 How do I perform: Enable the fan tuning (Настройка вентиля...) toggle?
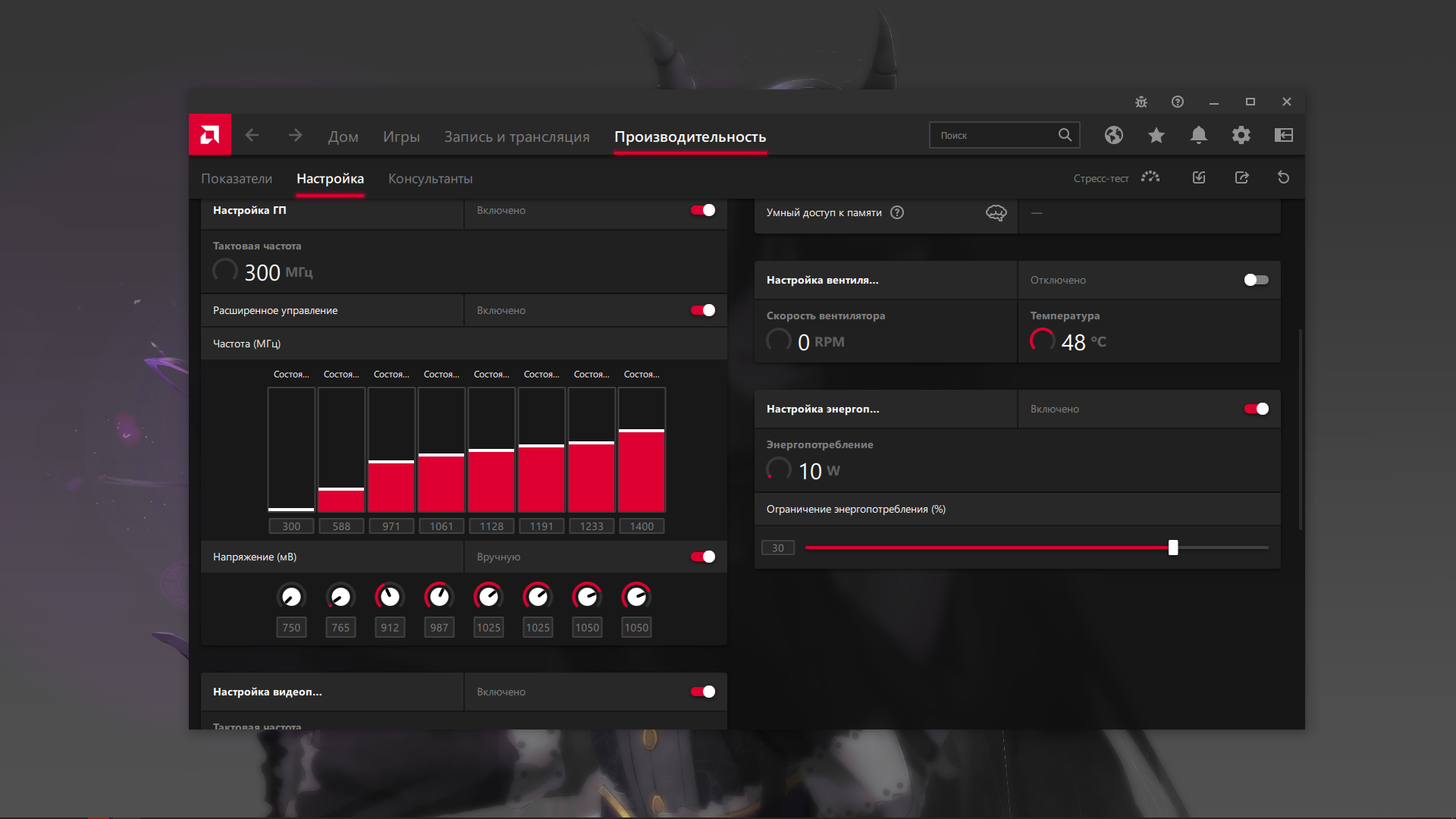(1256, 280)
